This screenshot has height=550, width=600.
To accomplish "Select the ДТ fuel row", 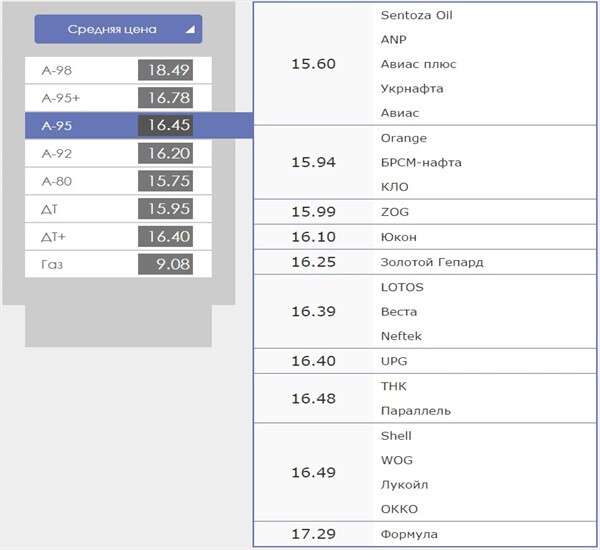I will [x=118, y=209].
